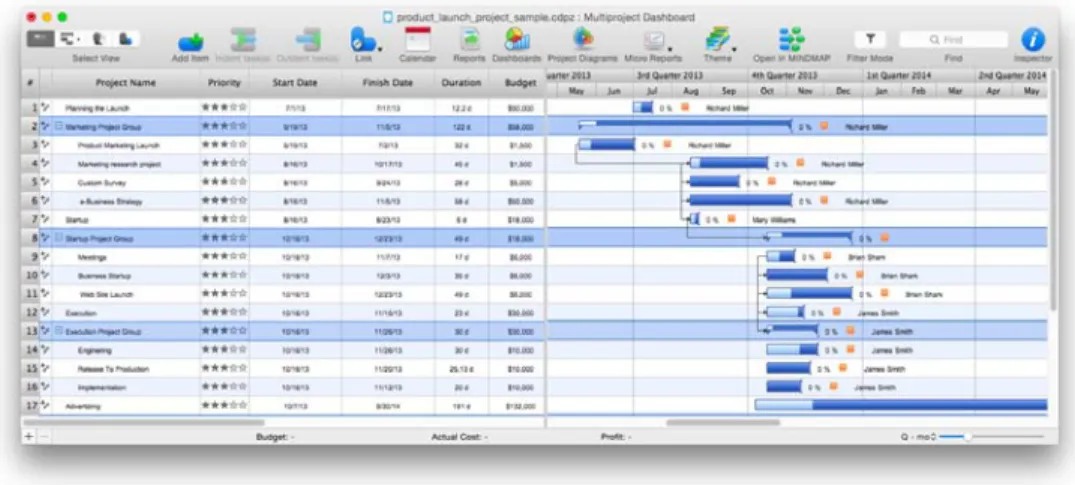
Task: Launch Project Diagrams from the toolbar
Action: point(583,40)
